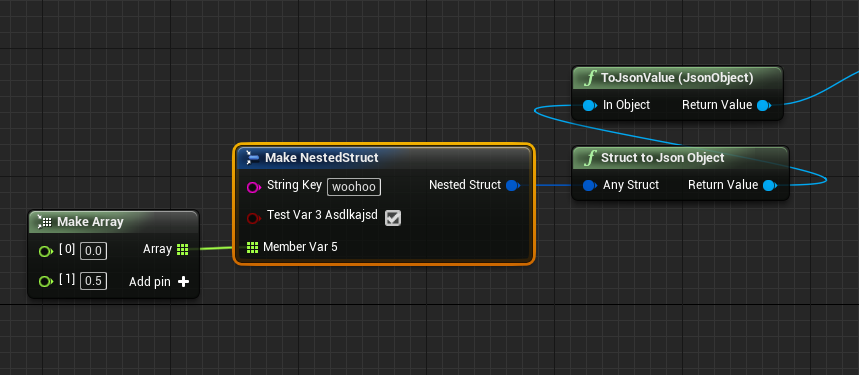Click the In Object input pin

tap(589, 105)
